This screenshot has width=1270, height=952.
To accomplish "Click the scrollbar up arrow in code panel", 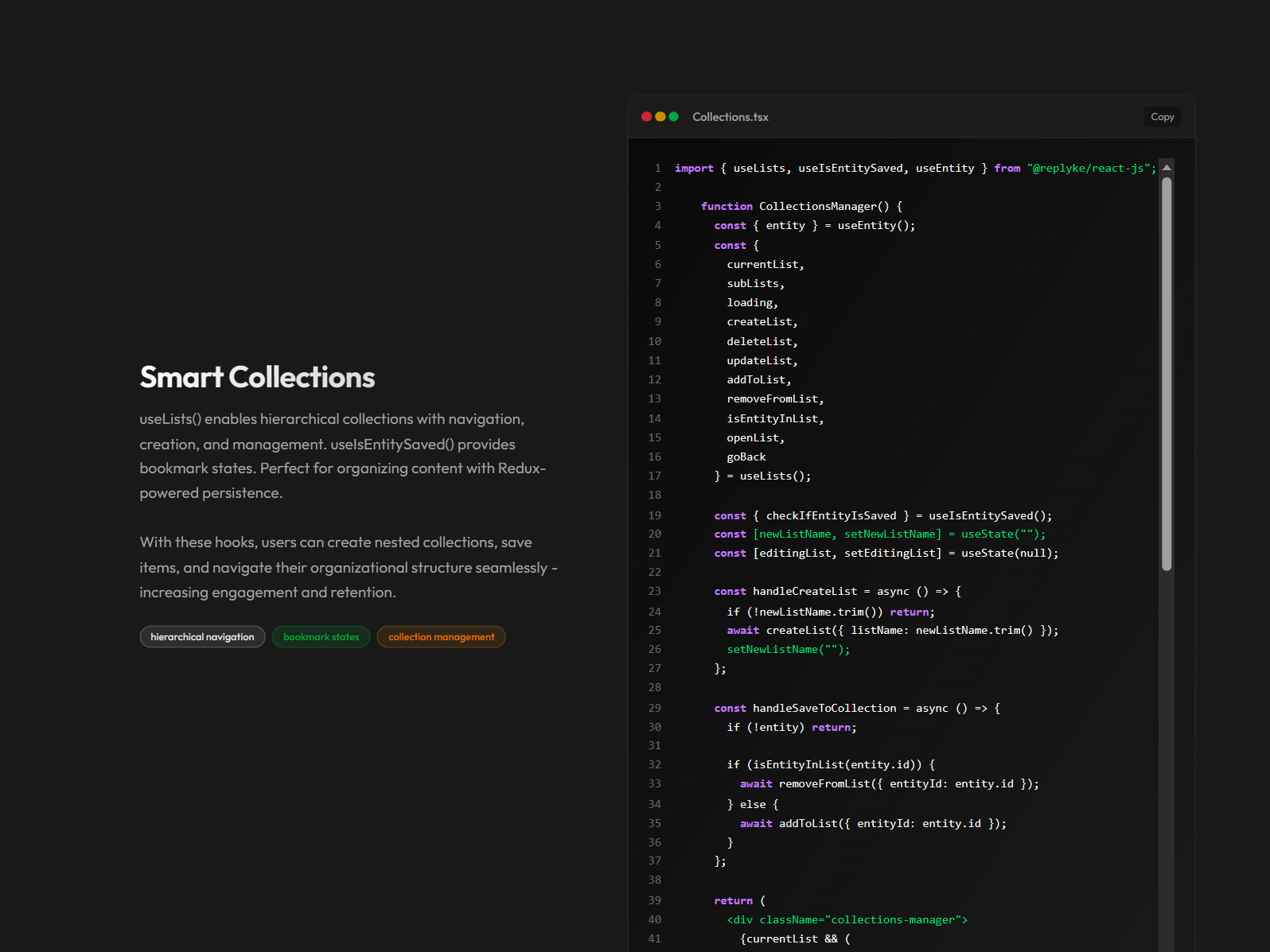I will point(1166,168).
